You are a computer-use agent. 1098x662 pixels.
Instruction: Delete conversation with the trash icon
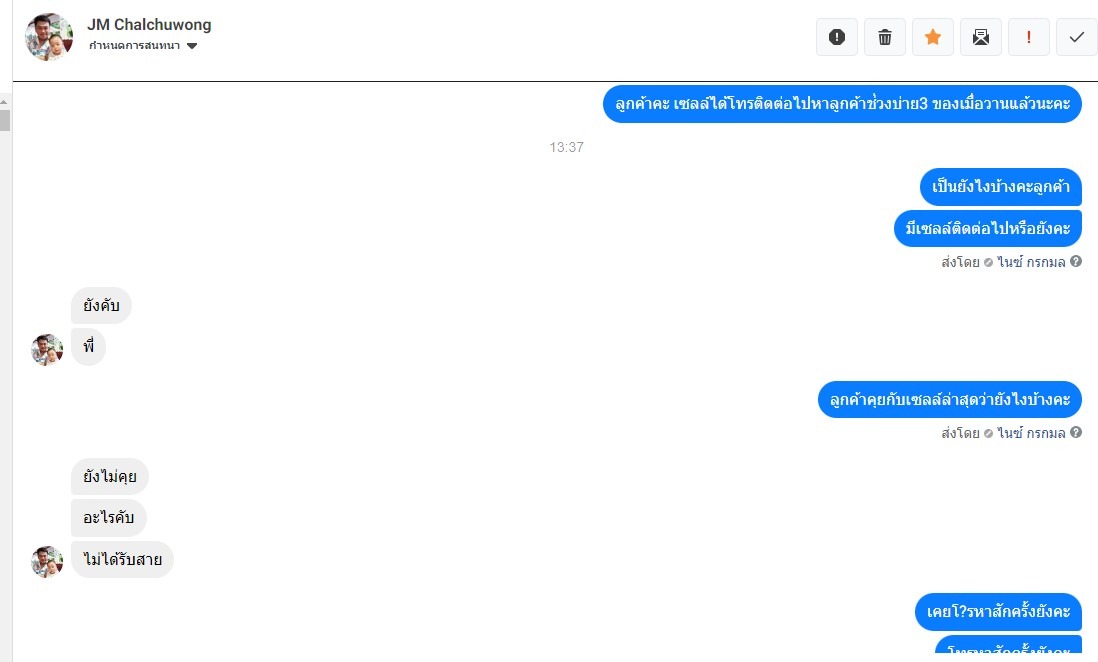pyautogui.click(x=885, y=37)
